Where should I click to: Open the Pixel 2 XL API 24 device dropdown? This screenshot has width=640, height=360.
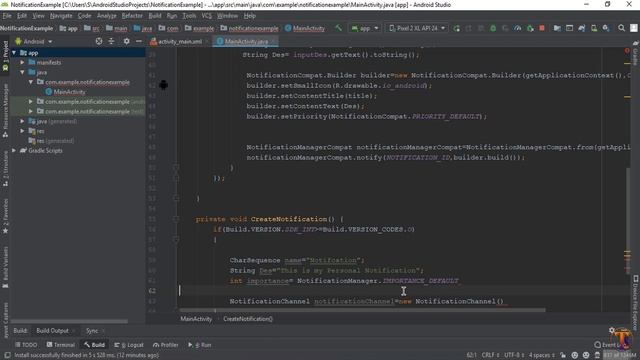417,28
